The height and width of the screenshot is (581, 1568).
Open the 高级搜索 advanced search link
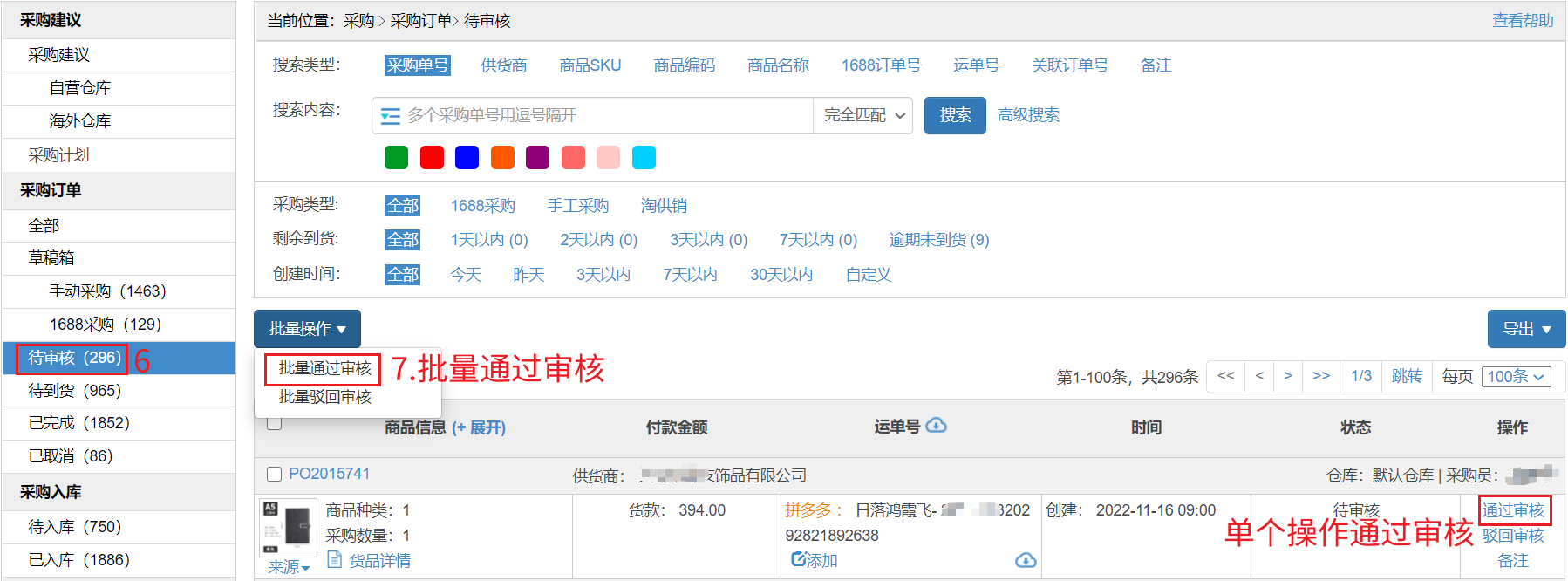[x=1028, y=115]
